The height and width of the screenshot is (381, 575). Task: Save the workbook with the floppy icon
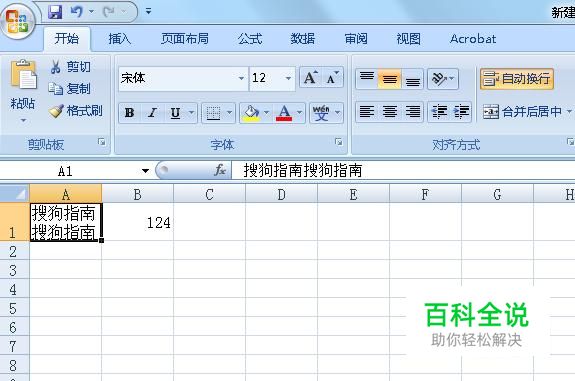pyautogui.click(x=55, y=12)
